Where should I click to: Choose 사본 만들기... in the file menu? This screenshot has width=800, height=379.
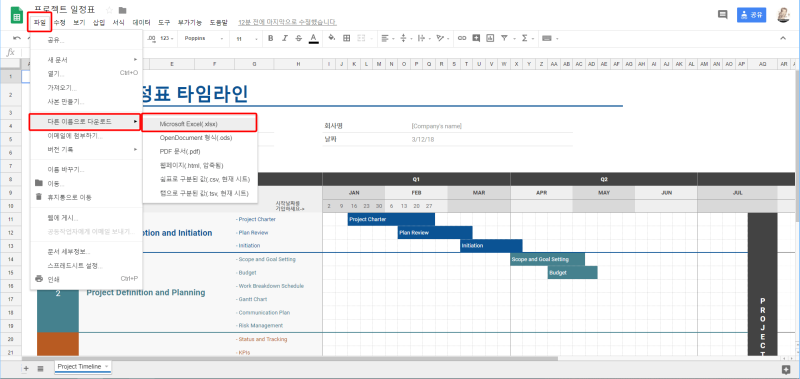(x=86, y=102)
